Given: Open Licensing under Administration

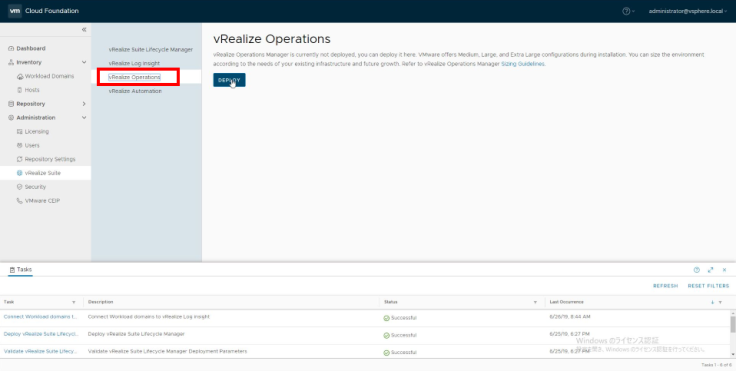Looking at the screenshot, I should (37, 131).
